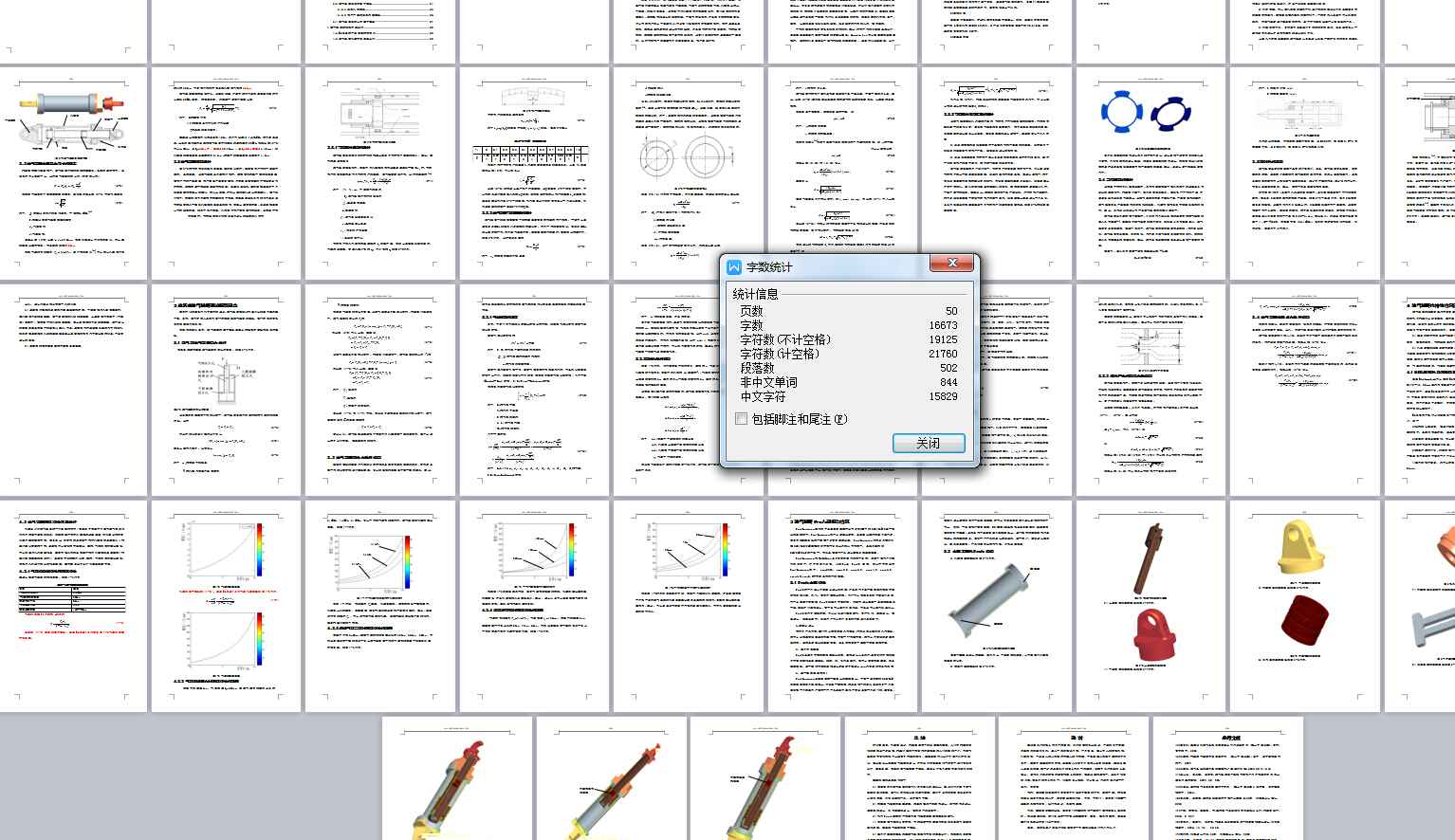The image size is (1455, 840).
Task: Open the page containing two stacked curve charts
Action: 226,606
